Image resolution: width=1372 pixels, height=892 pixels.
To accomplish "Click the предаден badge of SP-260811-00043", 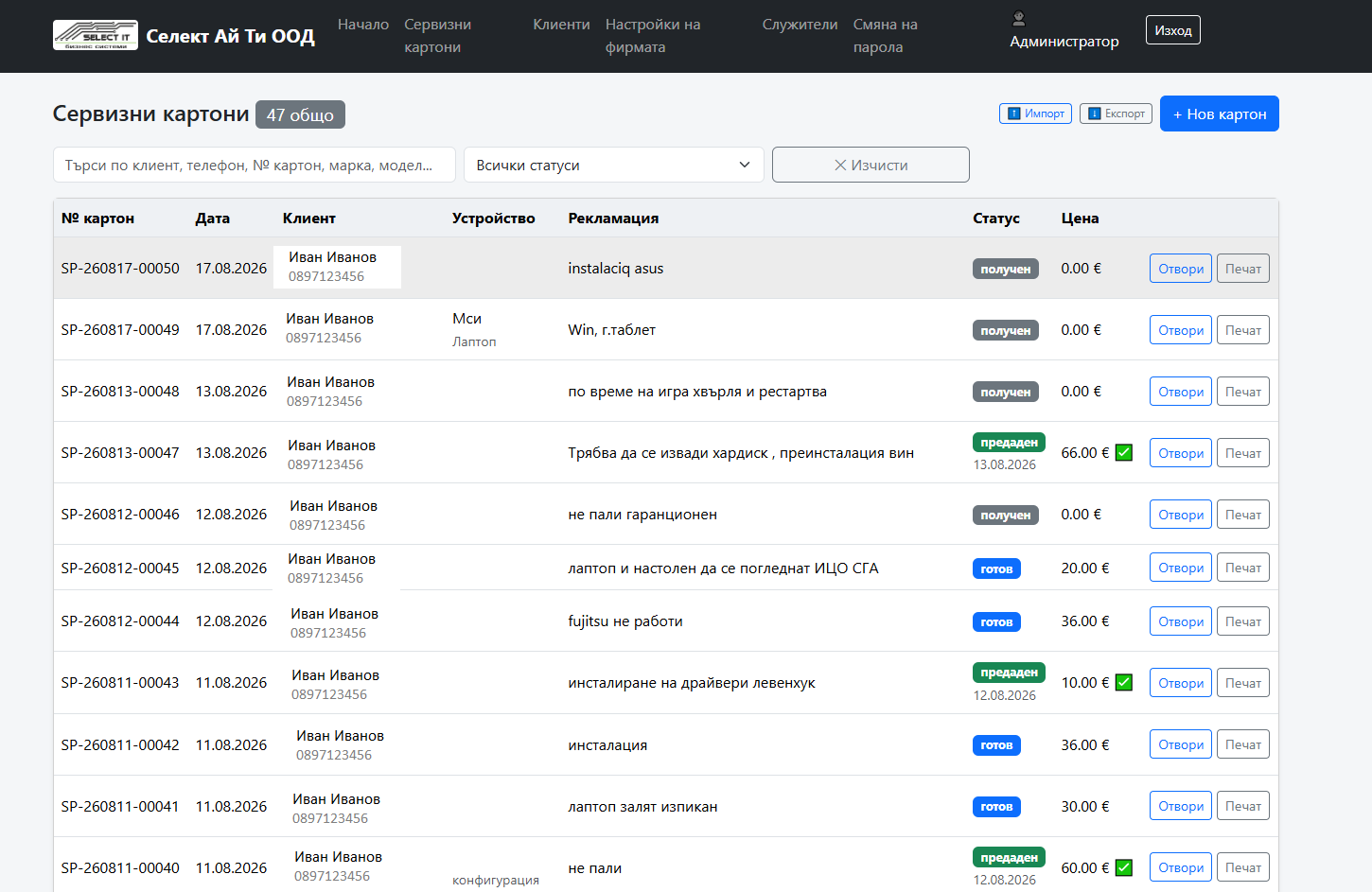I will (x=1009, y=673).
